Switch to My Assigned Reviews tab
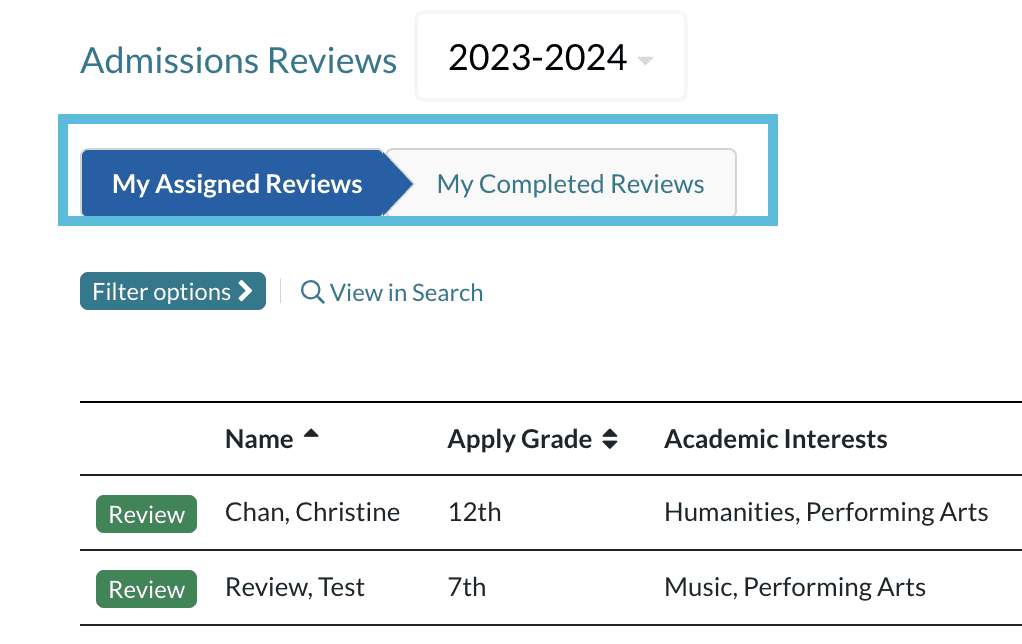The width and height of the screenshot is (1022, 644). click(237, 184)
